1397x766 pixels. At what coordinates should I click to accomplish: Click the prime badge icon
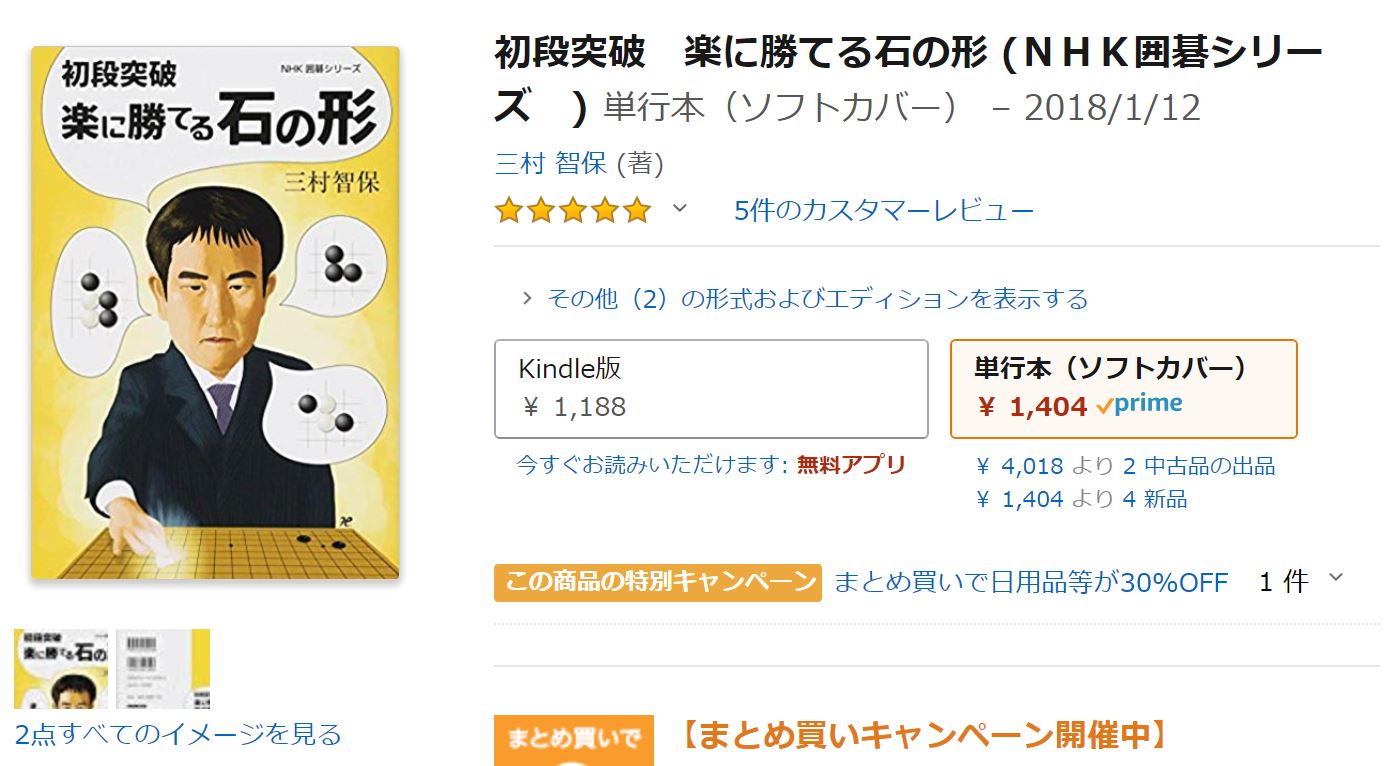(1140, 405)
